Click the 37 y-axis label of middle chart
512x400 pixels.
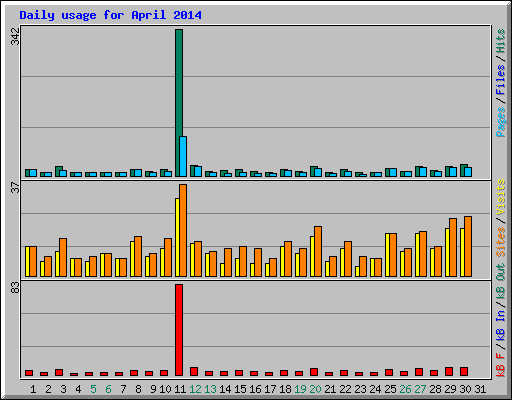pos(15,188)
